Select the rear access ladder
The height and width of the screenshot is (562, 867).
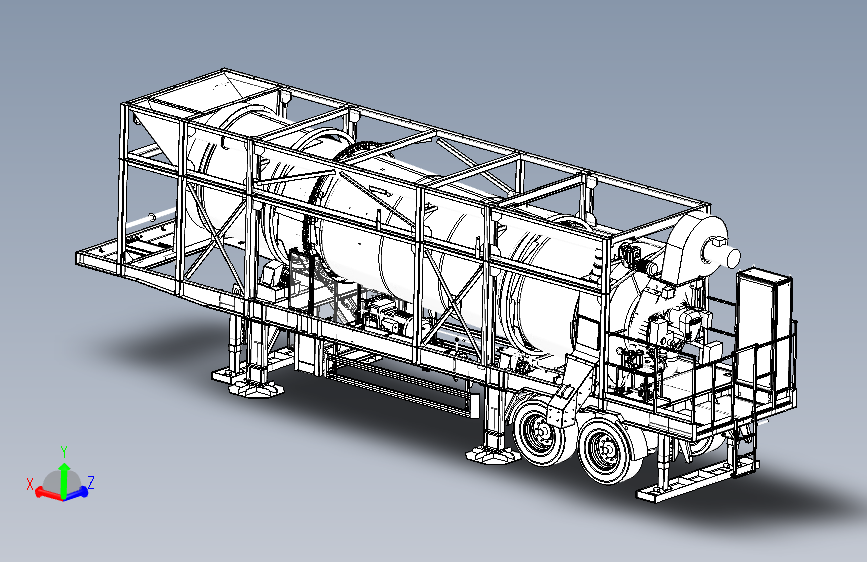(x=743, y=448)
